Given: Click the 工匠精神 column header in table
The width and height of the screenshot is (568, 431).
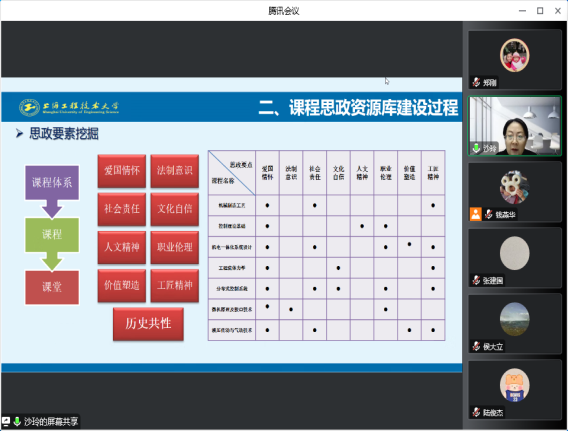Looking at the screenshot, I should click(x=433, y=173).
